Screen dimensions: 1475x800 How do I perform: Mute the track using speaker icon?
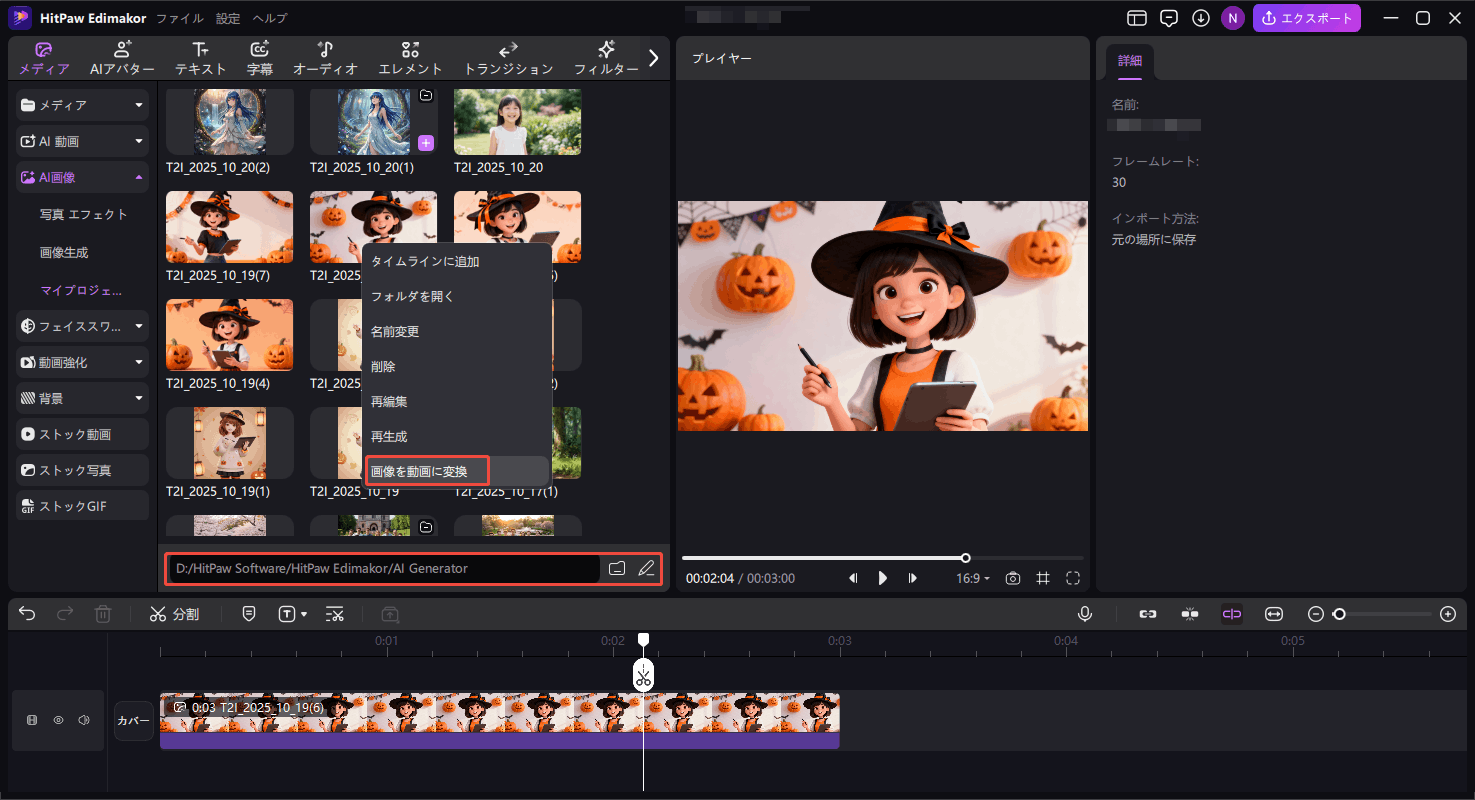pyautogui.click(x=84, y=720)
